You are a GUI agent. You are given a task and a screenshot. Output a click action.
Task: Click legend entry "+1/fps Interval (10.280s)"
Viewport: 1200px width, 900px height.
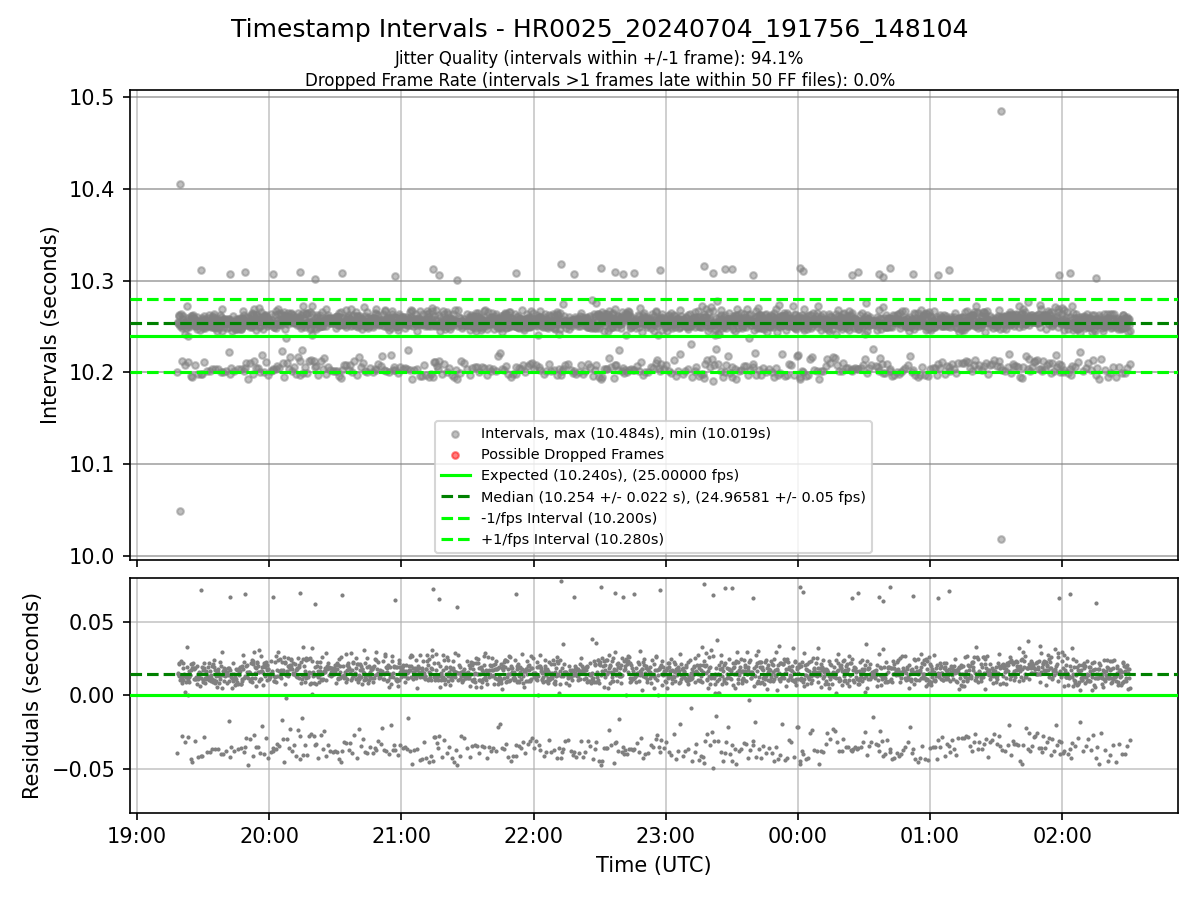(572, 539)
